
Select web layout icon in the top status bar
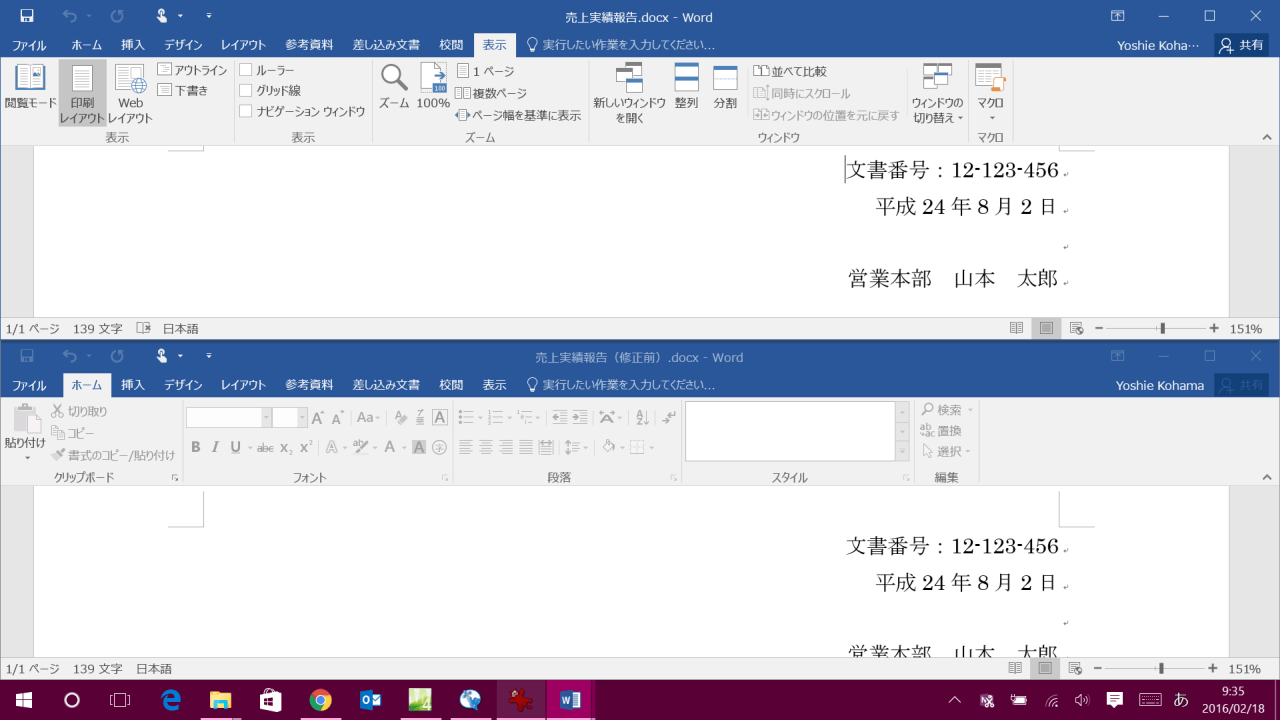point(1076,328)
